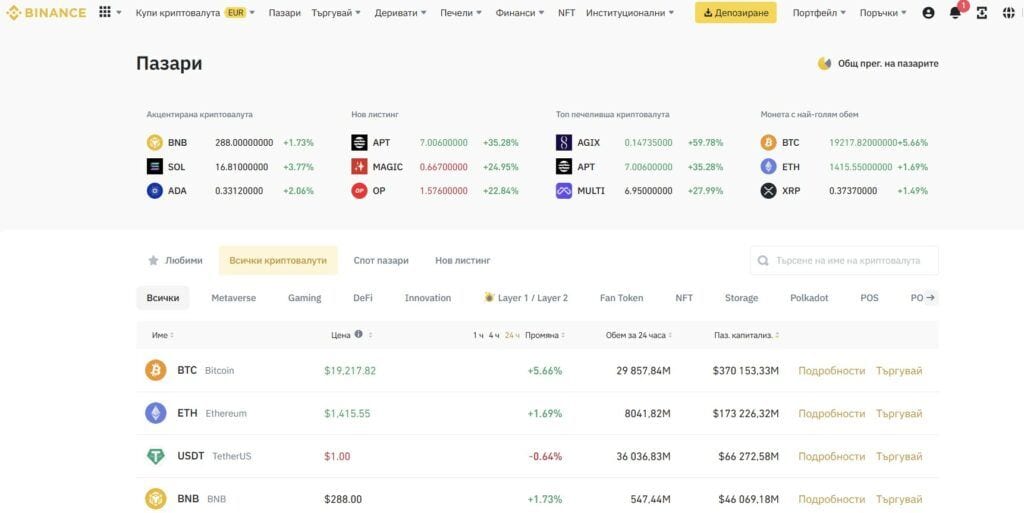Screen dimensions: 1024x513
Task: Click the OP coin icon
Action: pos(359,191)
